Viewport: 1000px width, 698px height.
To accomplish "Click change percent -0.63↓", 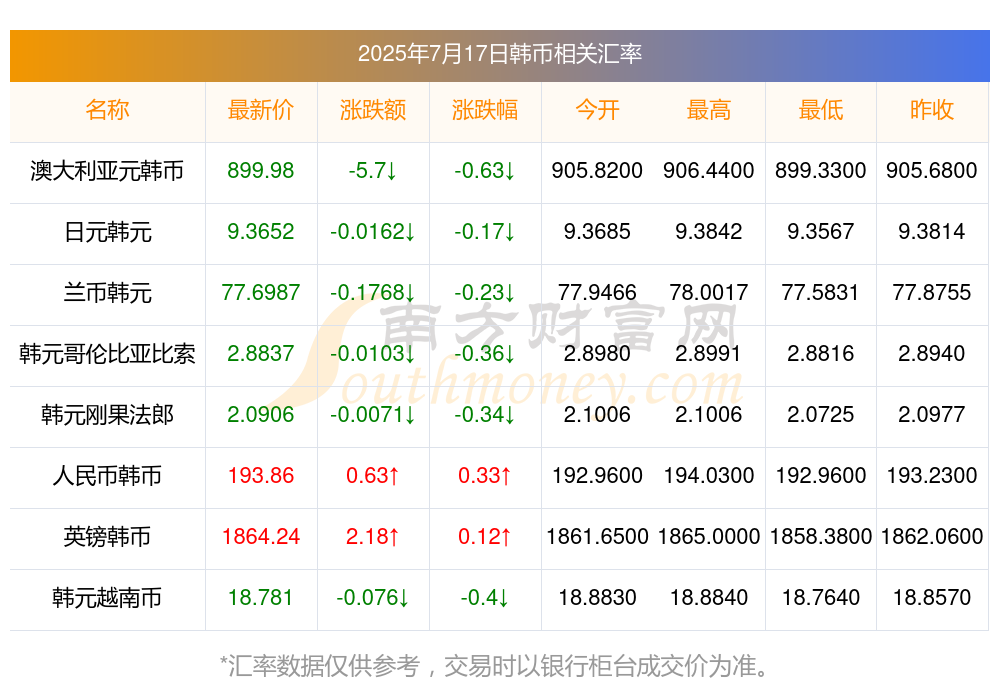I will tap(485, 170).
